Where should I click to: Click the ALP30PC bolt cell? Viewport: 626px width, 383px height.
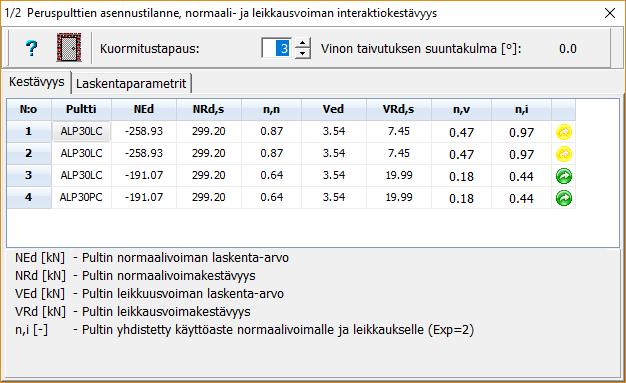coord(81,197)
